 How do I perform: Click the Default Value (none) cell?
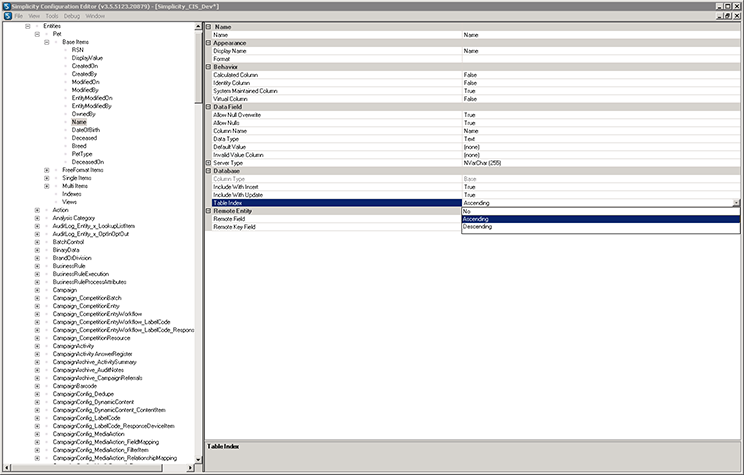pyautogui.click(x=601, y=147)
